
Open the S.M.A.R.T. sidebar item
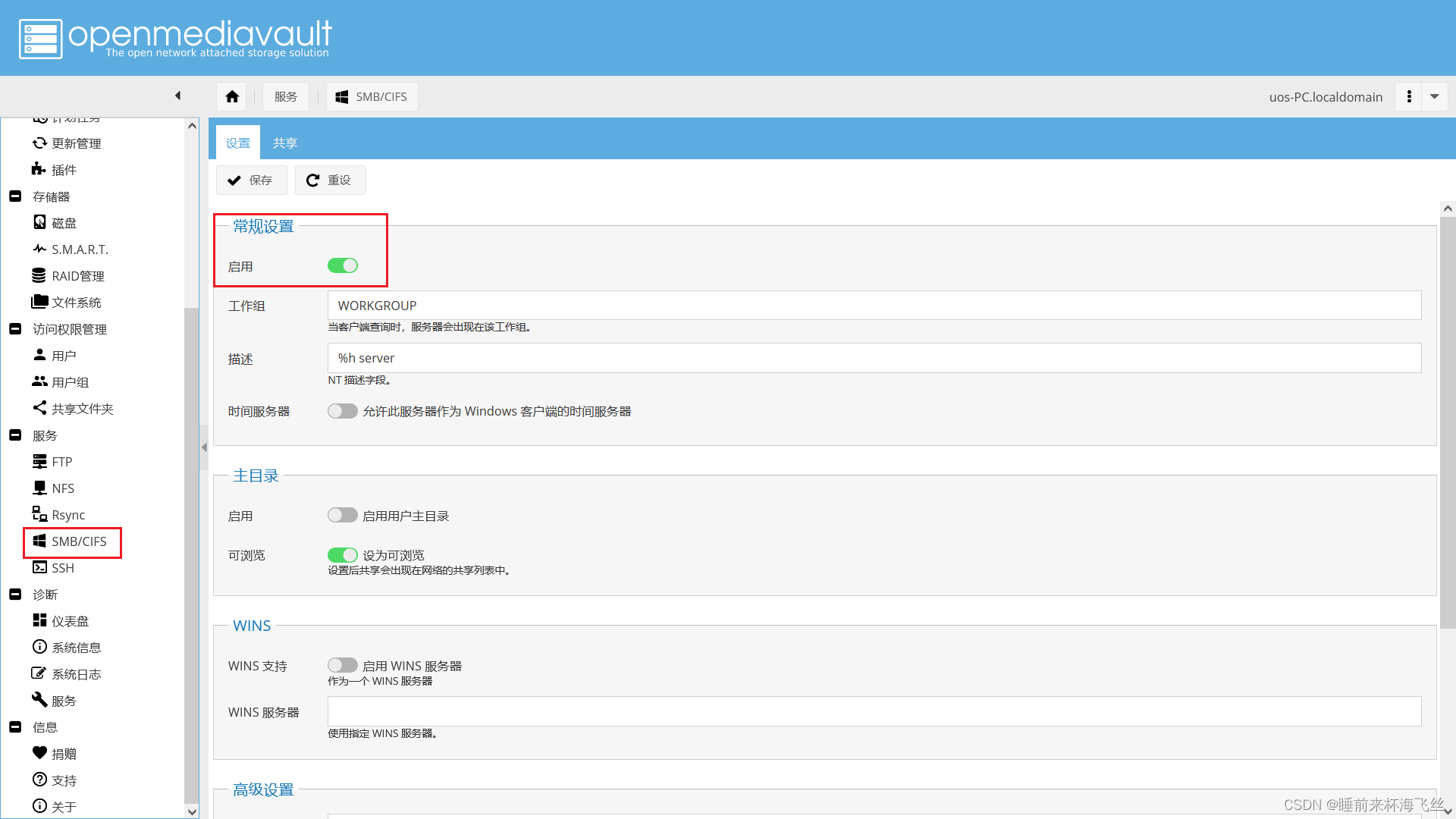pyautogui.click(x=79, y=249)
